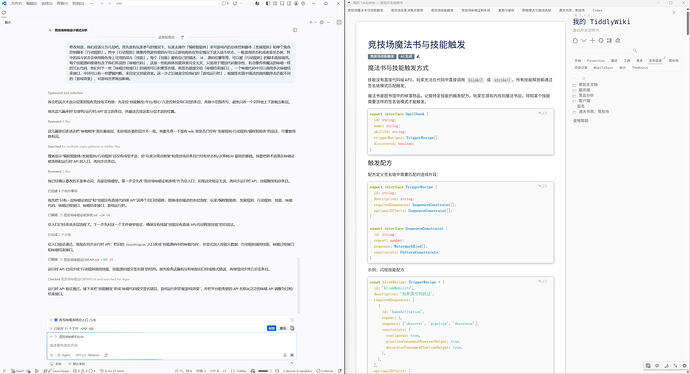Toggle panel layout icon in title bar
Viewport: 690px width, 374px height.
pos(282,4)
